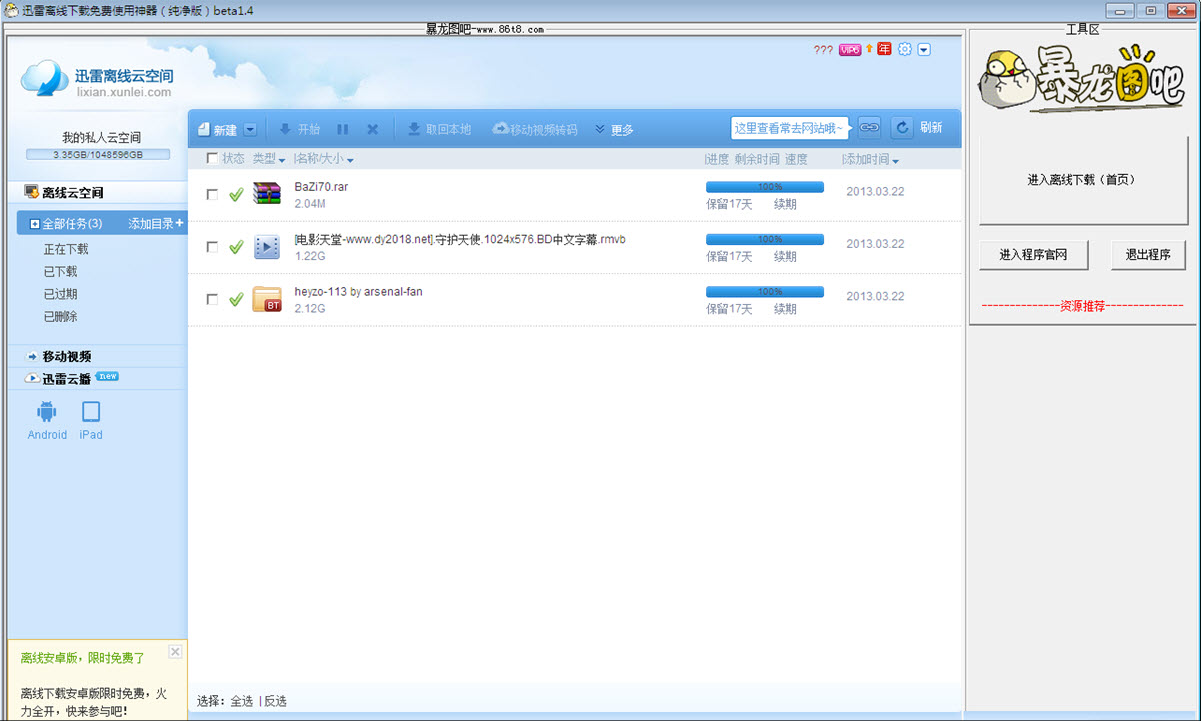This screenshot has width=1202, height=721.
Task: Click the 刷新 text label
Action: [x=931, y=127]
